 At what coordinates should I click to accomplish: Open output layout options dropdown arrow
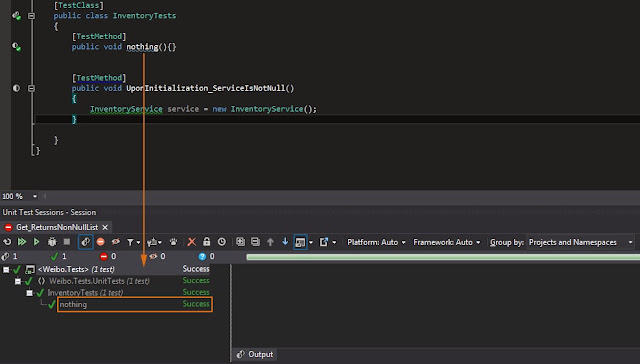tap(311, 242)
